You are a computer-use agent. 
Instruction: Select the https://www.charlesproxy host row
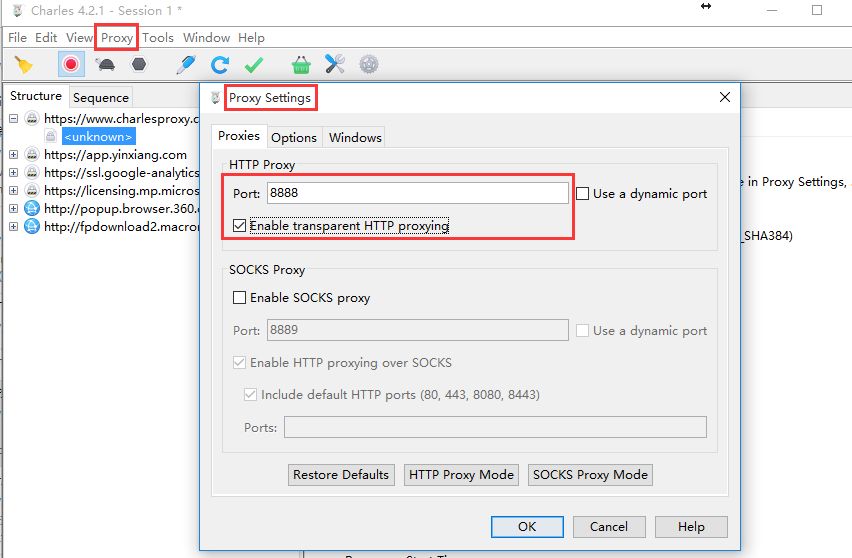pos(122,118)
